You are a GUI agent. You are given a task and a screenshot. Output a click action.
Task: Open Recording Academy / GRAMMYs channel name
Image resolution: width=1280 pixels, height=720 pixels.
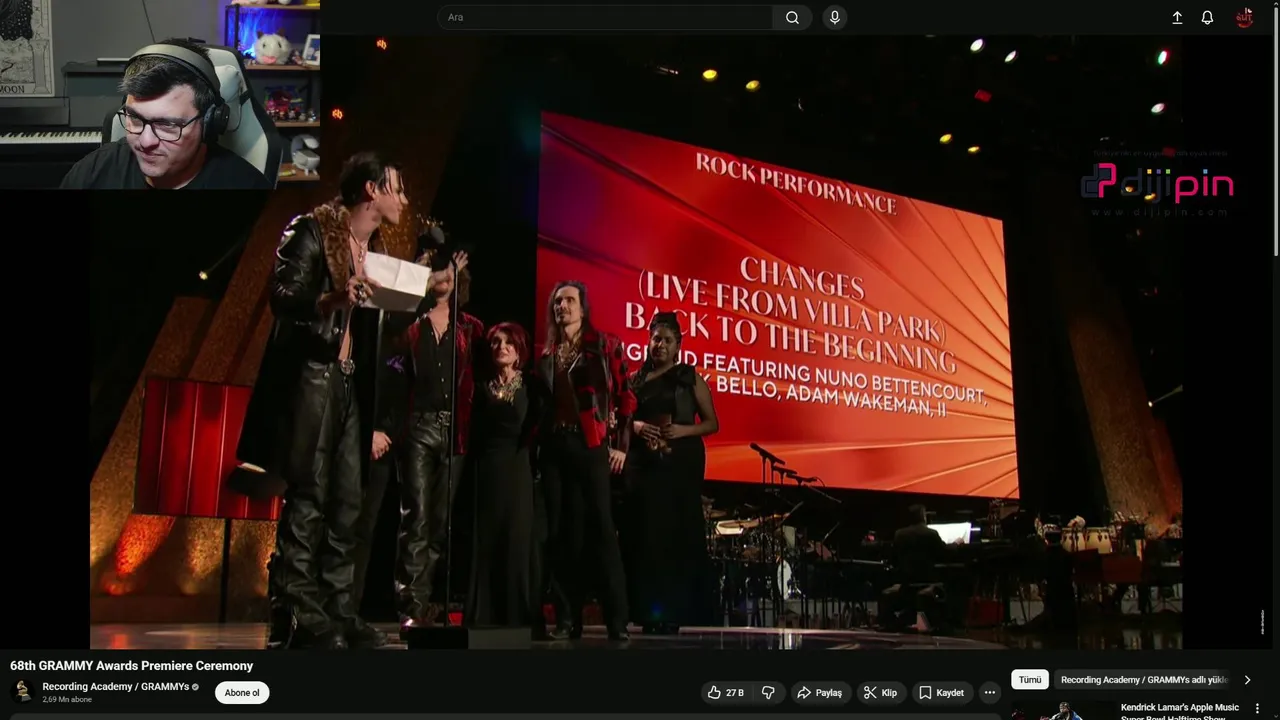point(115,687)
